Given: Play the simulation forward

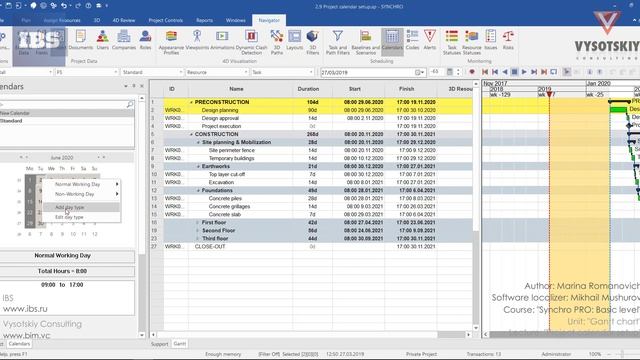Looking at the screenshot, I should pyautogui.click(x=524, y=72).
